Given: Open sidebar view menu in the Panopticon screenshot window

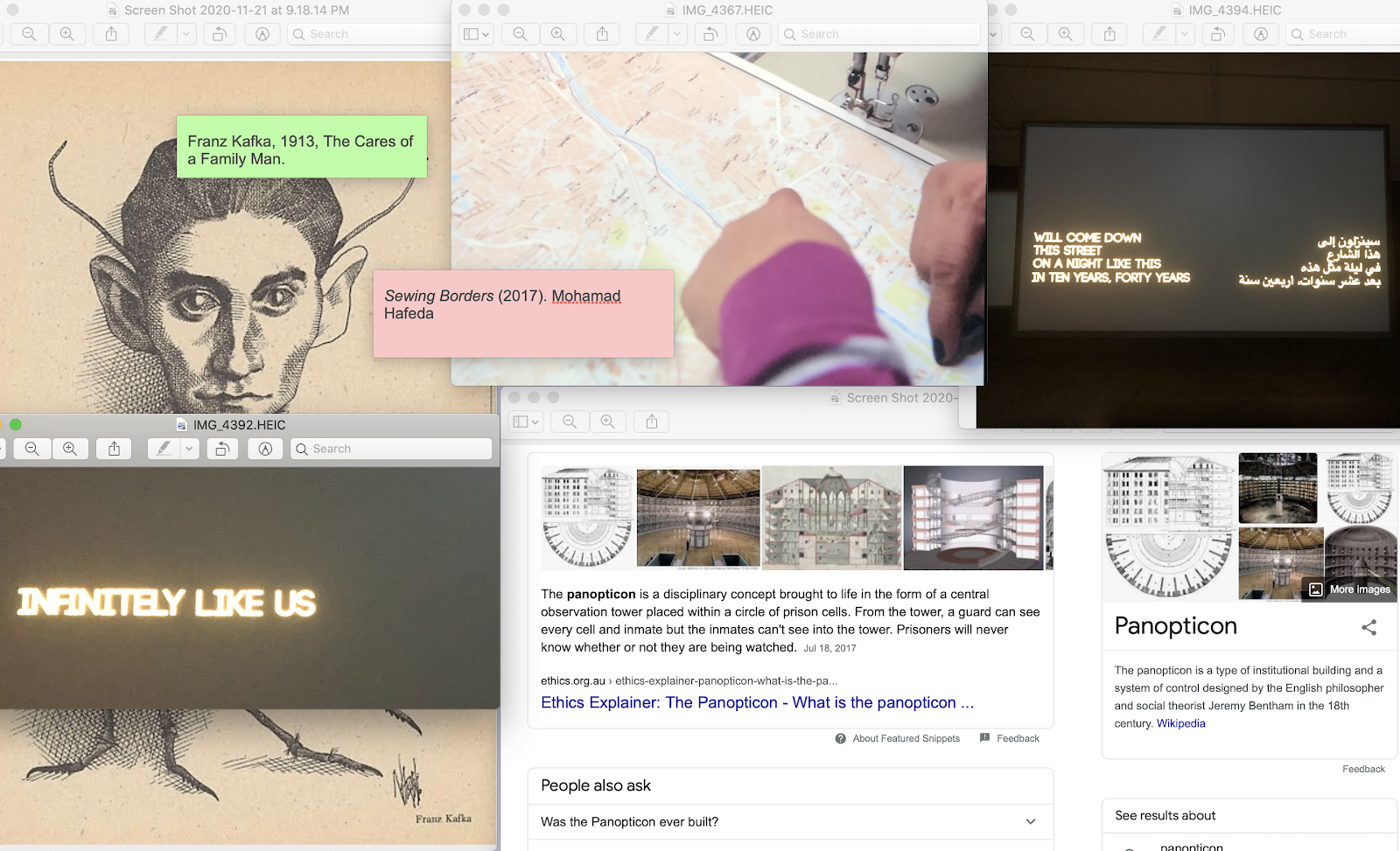Looking at the screenshot, I should pyautogui.click(x=526, y=422).
